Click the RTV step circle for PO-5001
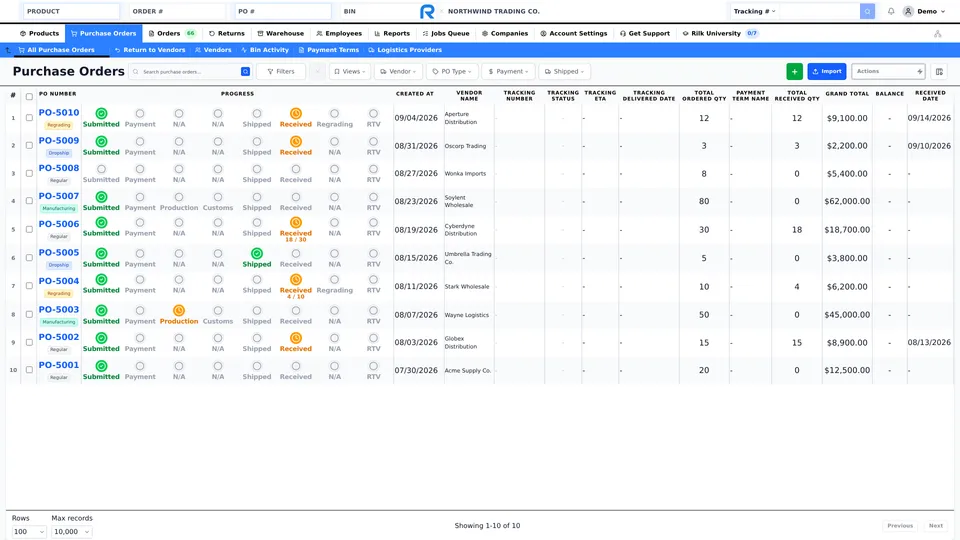 [x=373, y=366]
